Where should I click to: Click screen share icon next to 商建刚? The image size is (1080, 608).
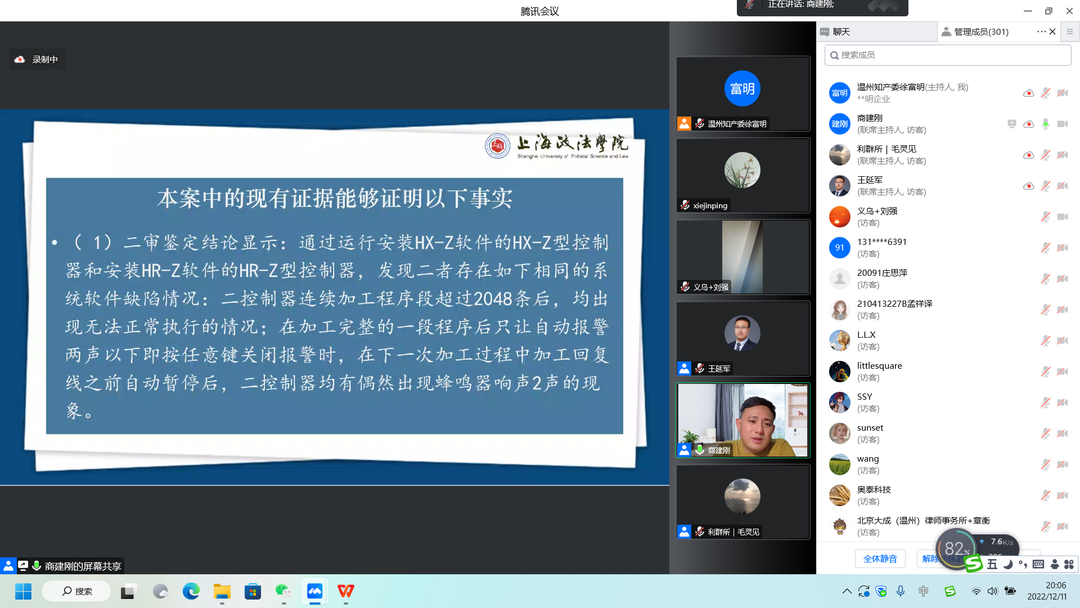[x=1012, y=124]
